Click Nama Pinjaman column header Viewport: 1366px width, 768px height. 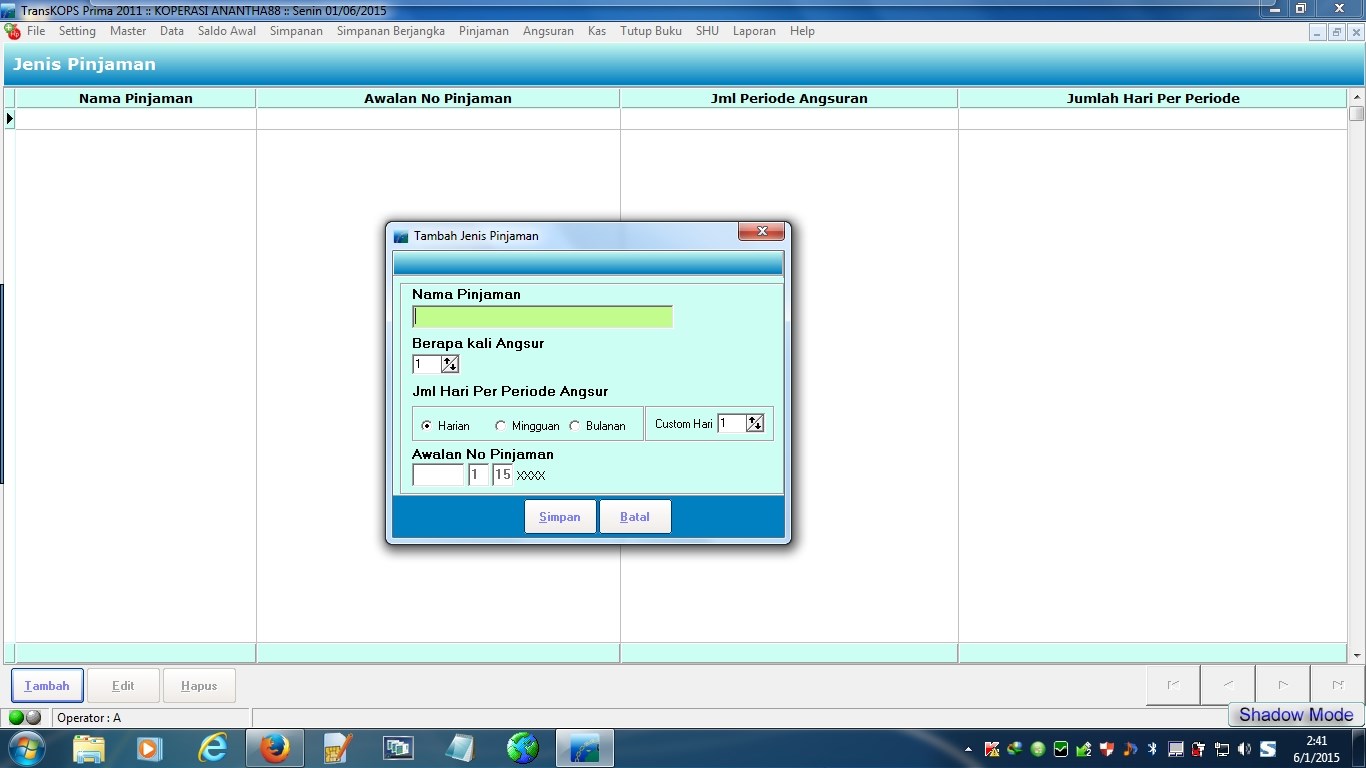(136, 98)
